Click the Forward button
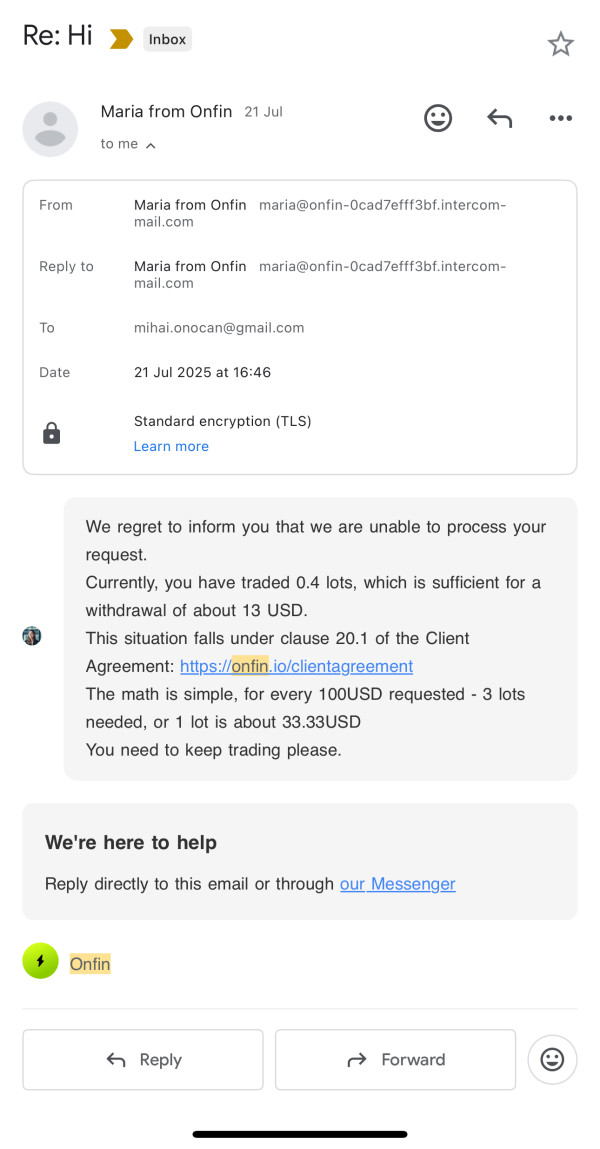 pos(395,1059)
